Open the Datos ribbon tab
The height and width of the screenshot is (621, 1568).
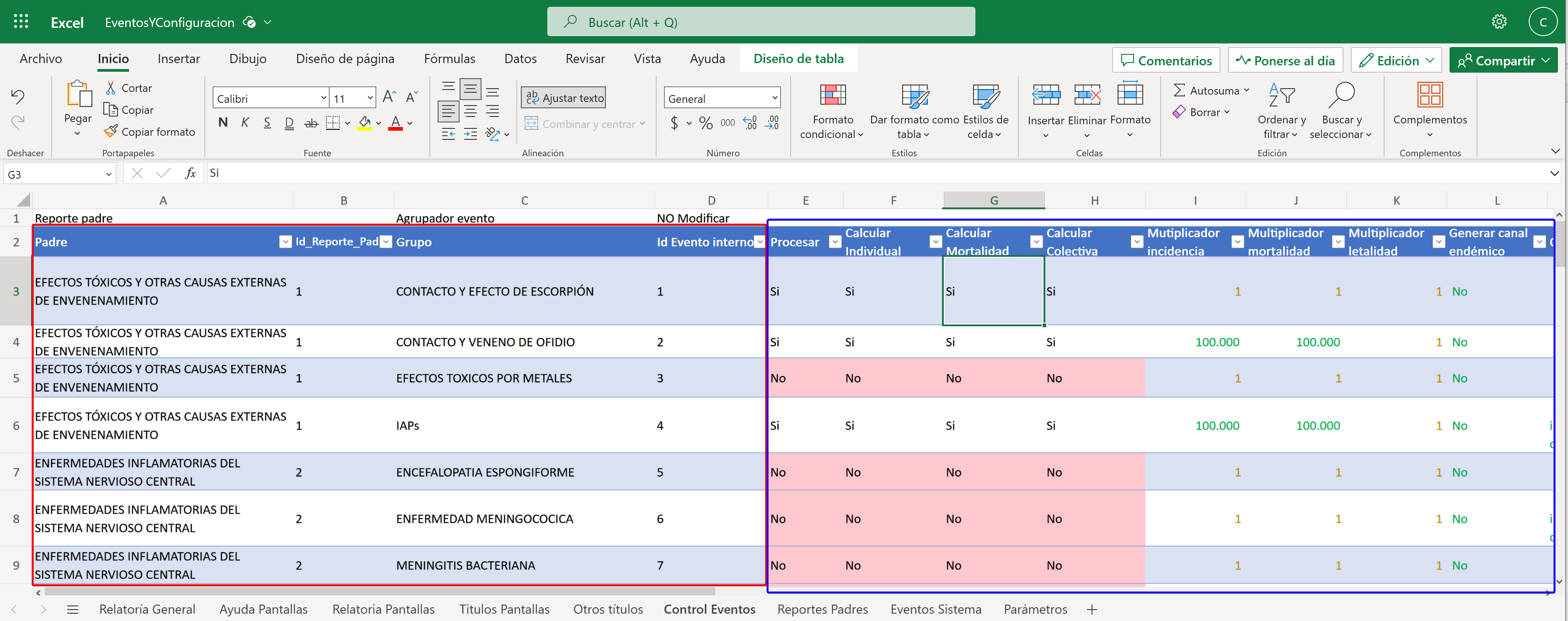tap(520, 59)
